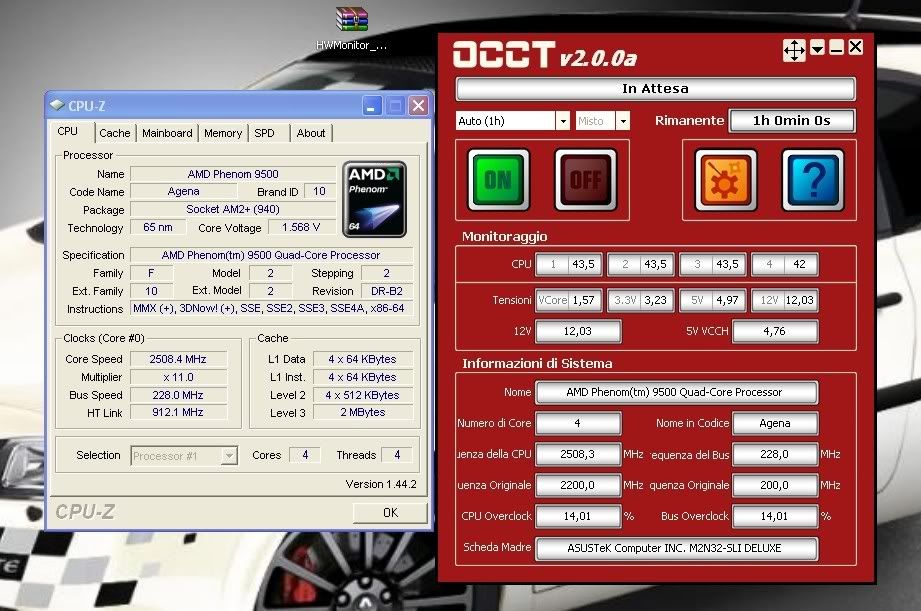921x611 pixels.
Task: Click the Scheda Madre value M2N32-SLI DELUXE
Action: click(675, 548)
